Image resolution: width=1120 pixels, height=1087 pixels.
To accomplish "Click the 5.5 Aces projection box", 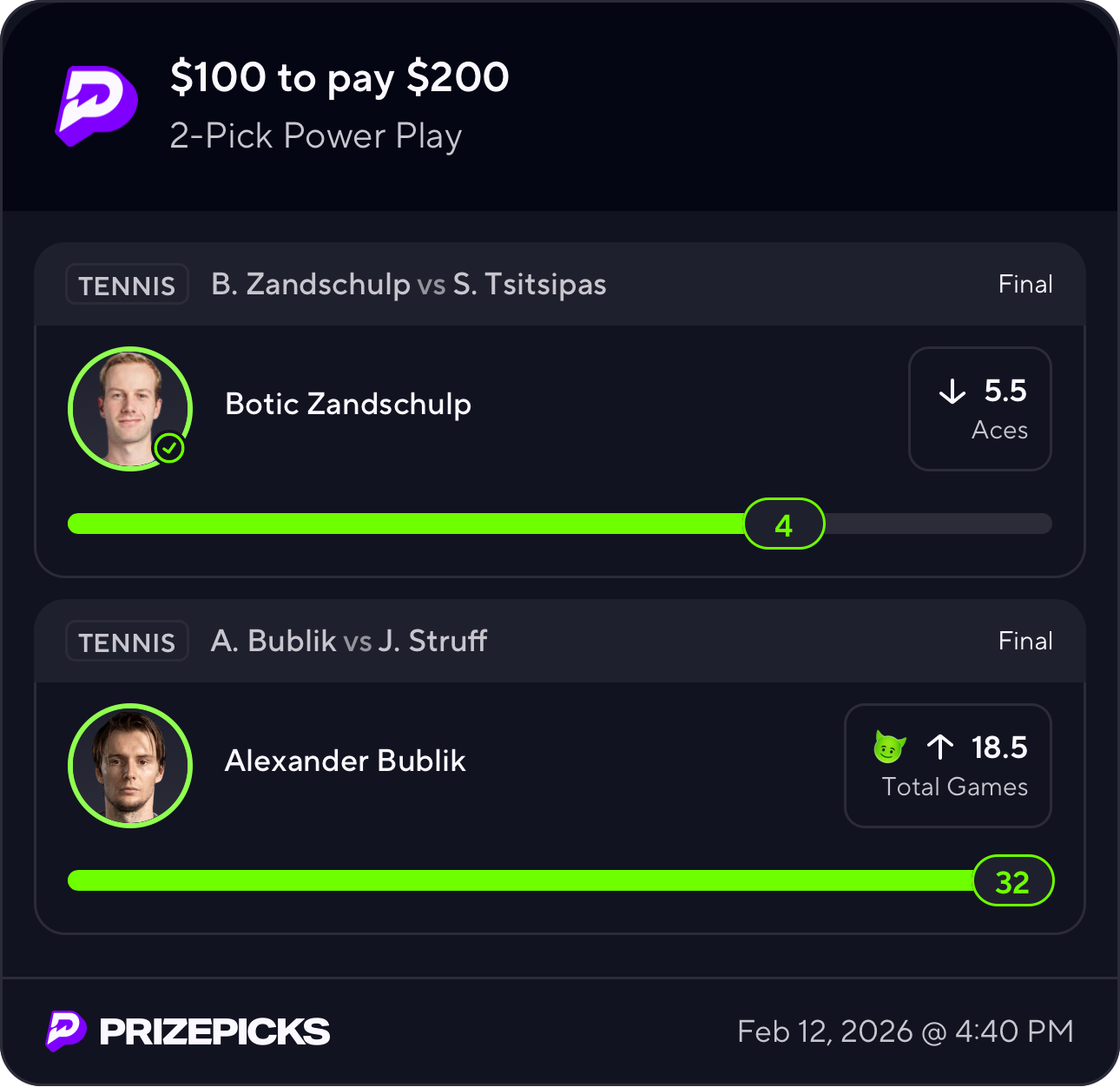I will click(979, 409).
